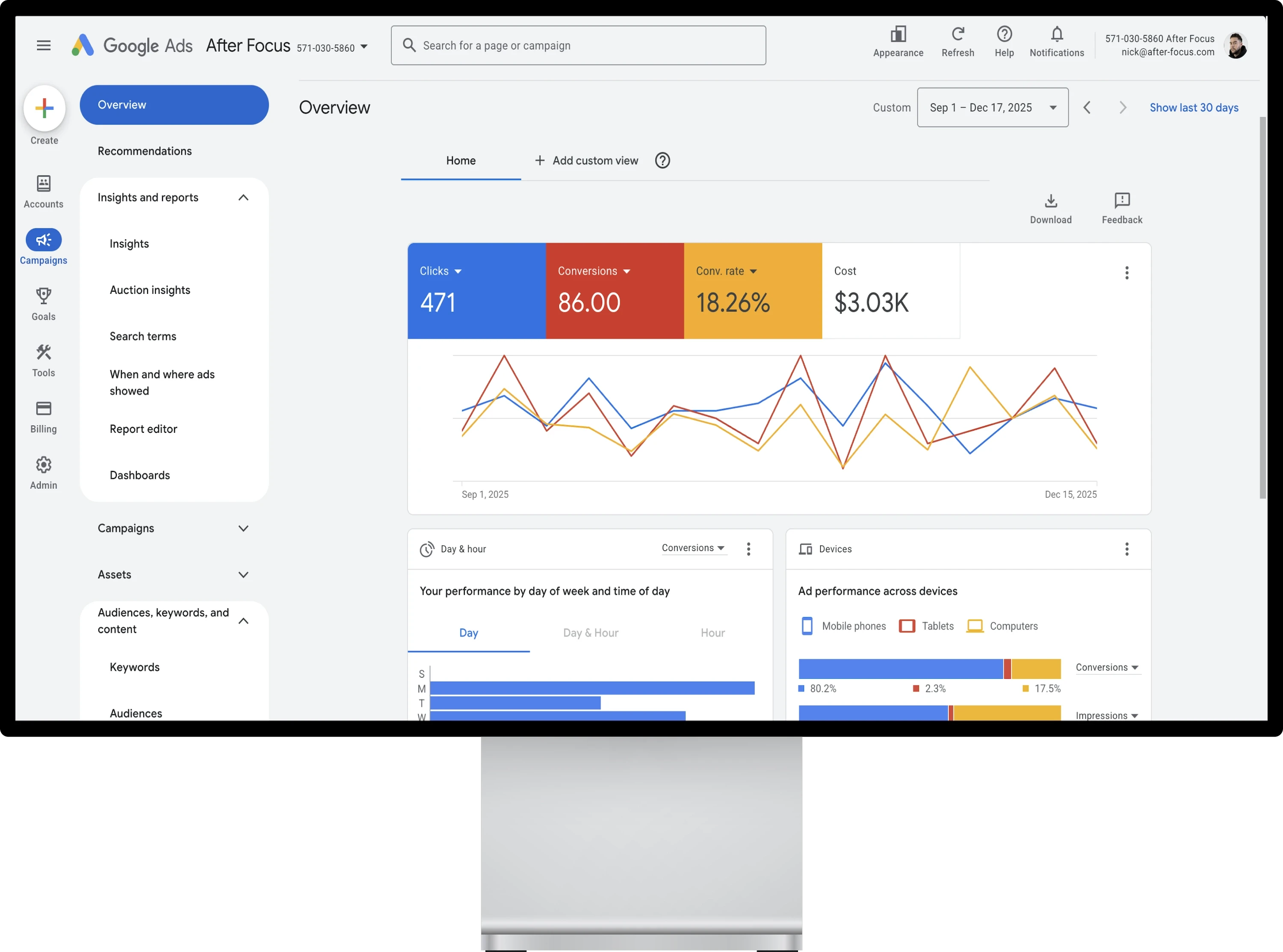Open the Campaigns section icon in sidebar
The height and width of the screenshot is (952, 1283).
coord(43,240)
